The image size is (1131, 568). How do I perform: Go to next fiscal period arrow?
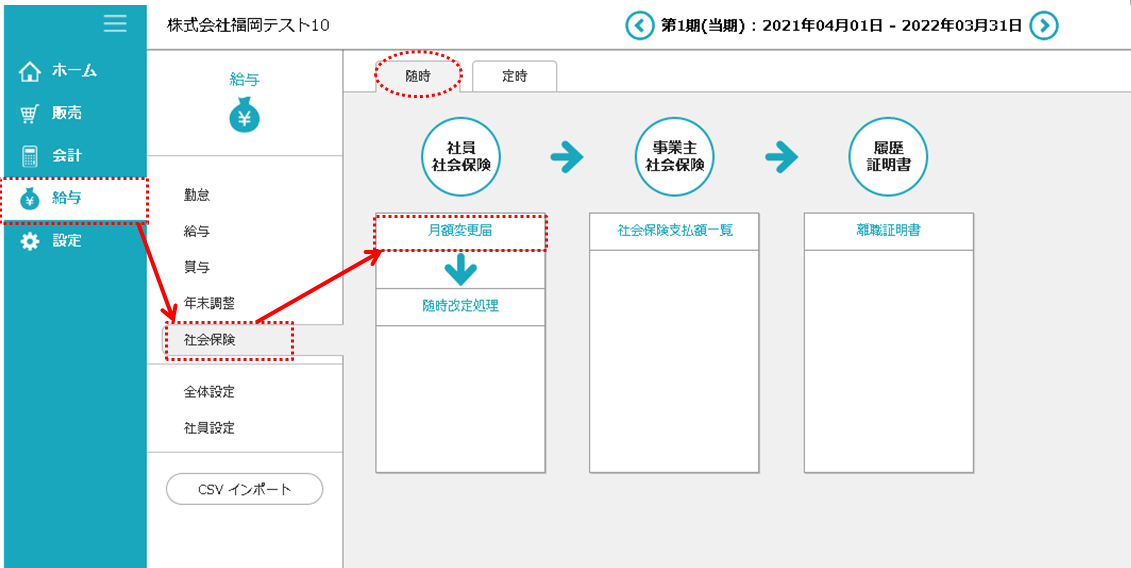(x=1044, y=25)
